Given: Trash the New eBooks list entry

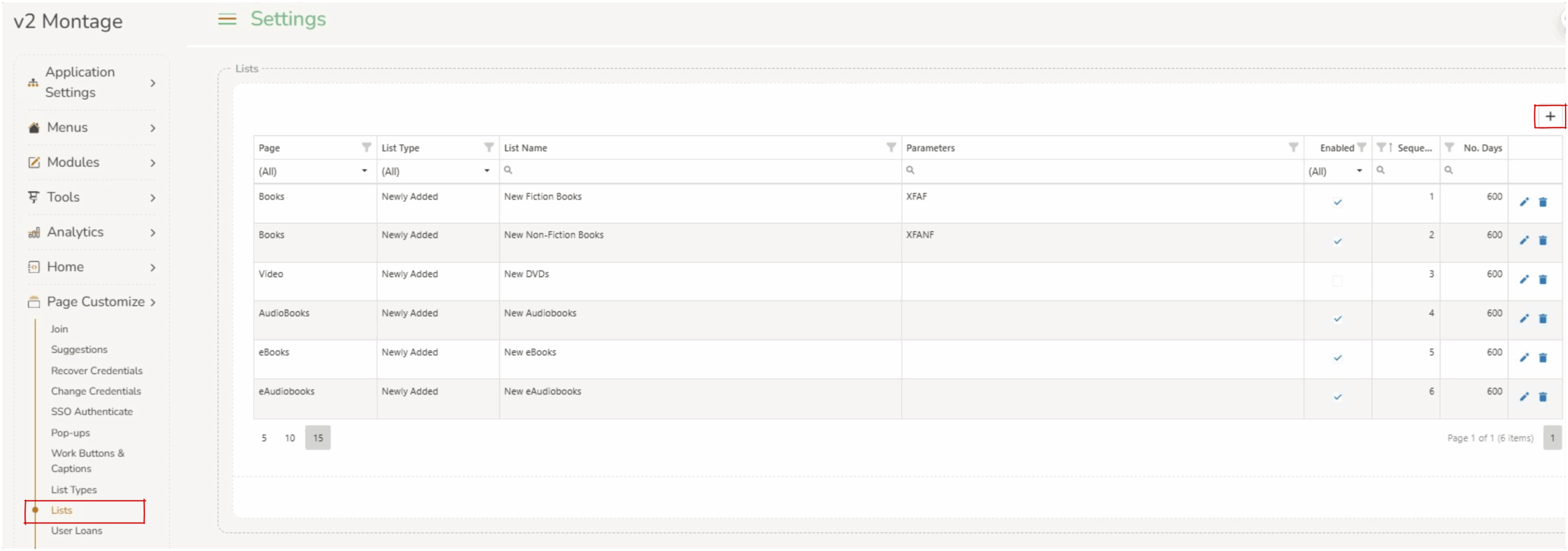Looking at the screenshot, I should (1542, 358).
